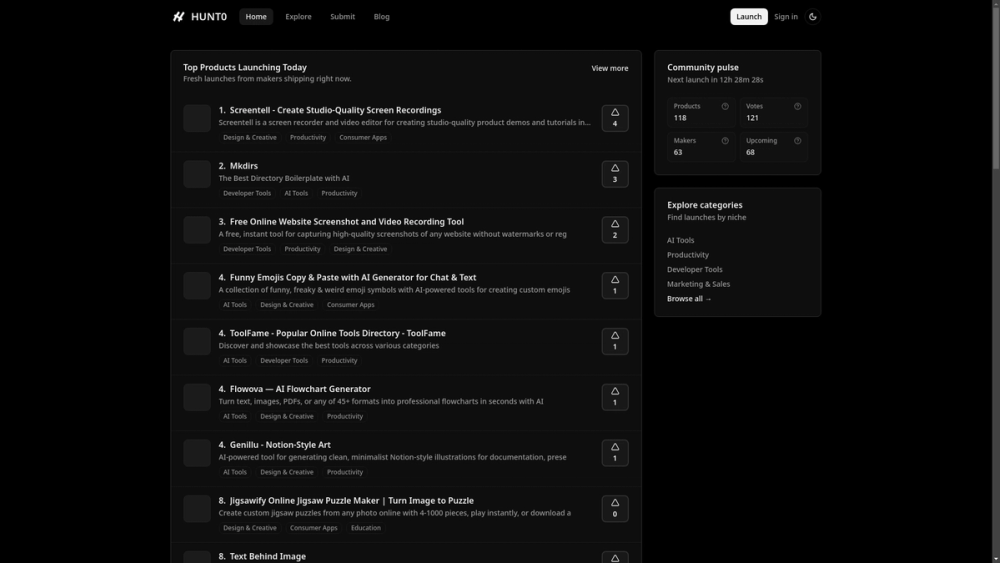Open Genillu Notion-Style Art title

click(280, 445)
